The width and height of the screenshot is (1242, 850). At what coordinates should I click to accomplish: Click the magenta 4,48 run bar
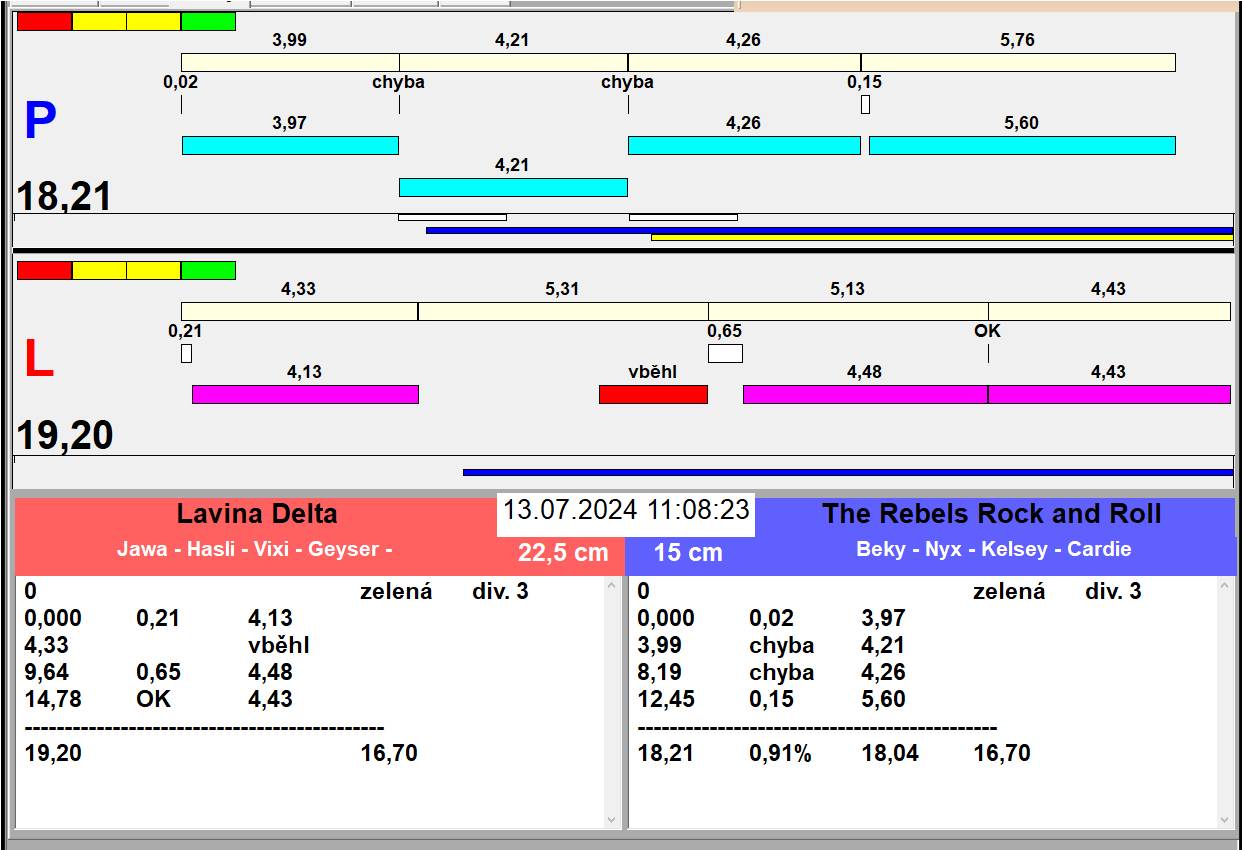click(865, 394)
